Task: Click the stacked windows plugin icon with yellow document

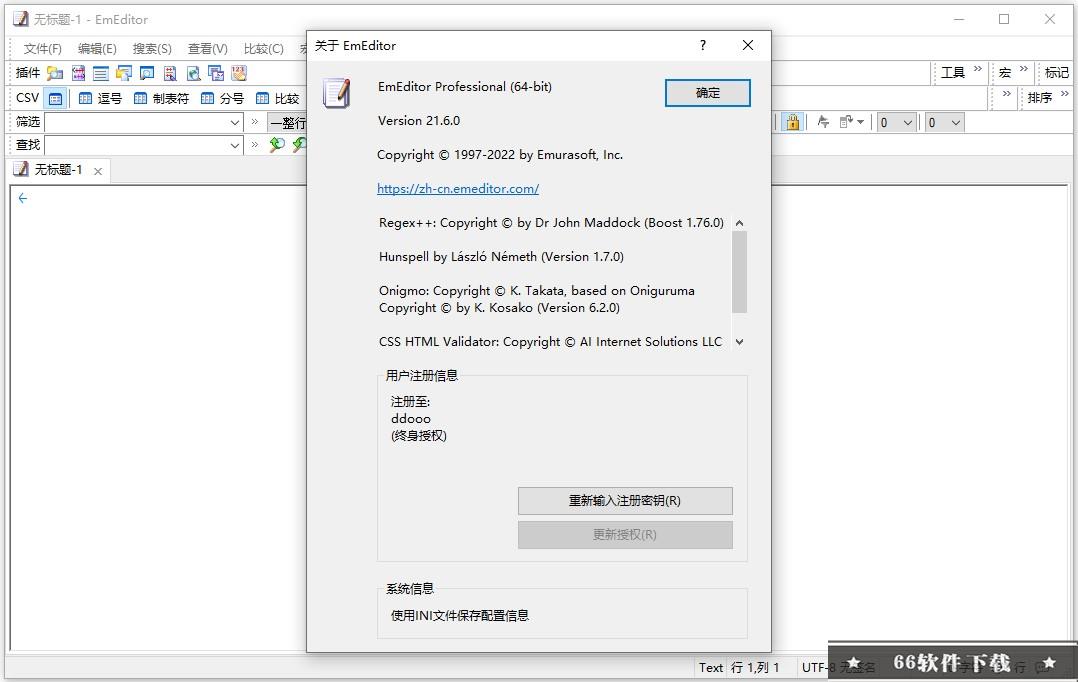Action: click(124, 73)
